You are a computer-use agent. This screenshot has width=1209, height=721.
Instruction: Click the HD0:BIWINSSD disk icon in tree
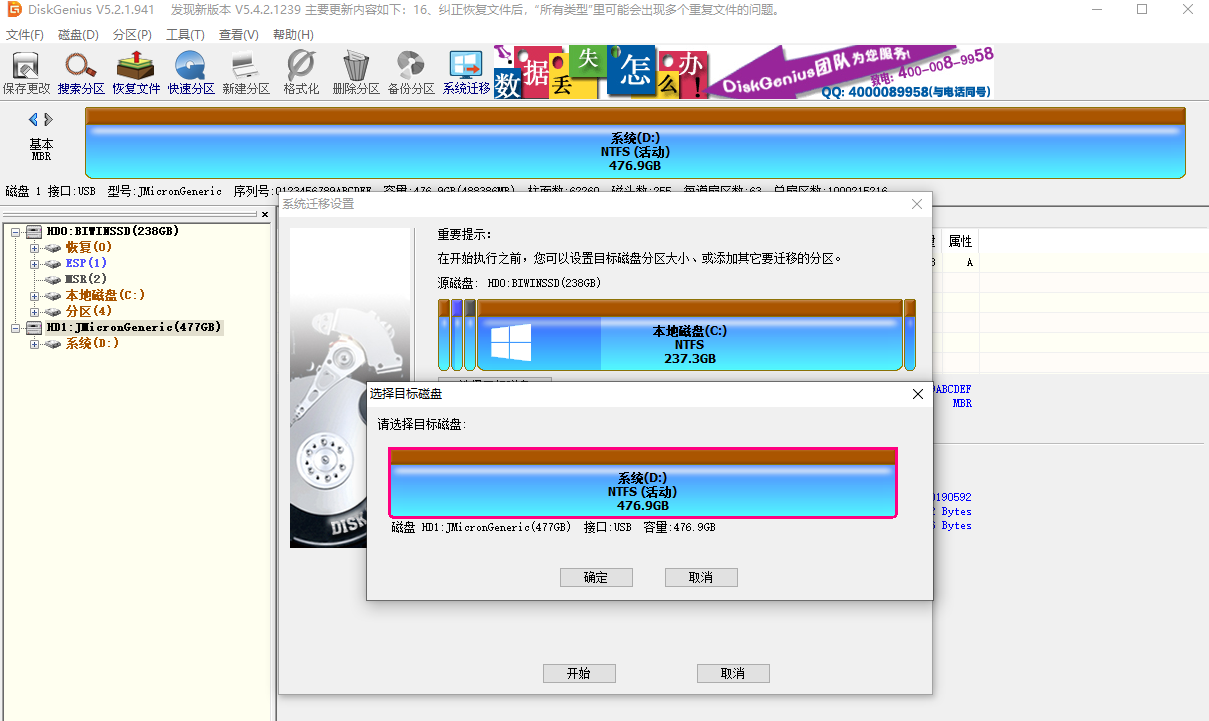pyautogui.click(x=35, y=231)
